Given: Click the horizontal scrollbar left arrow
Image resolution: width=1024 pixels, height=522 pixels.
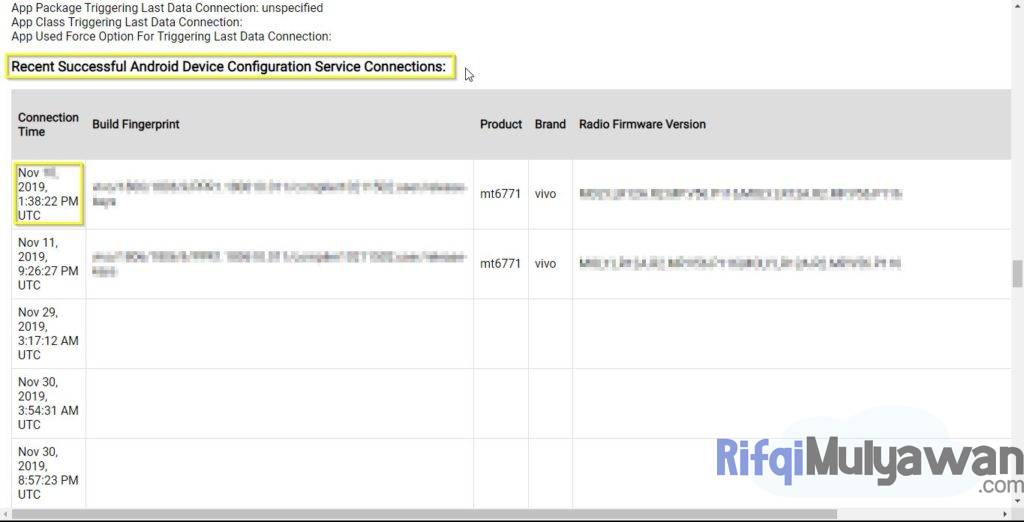Looking at the screenshot, I should pos(5,515).
